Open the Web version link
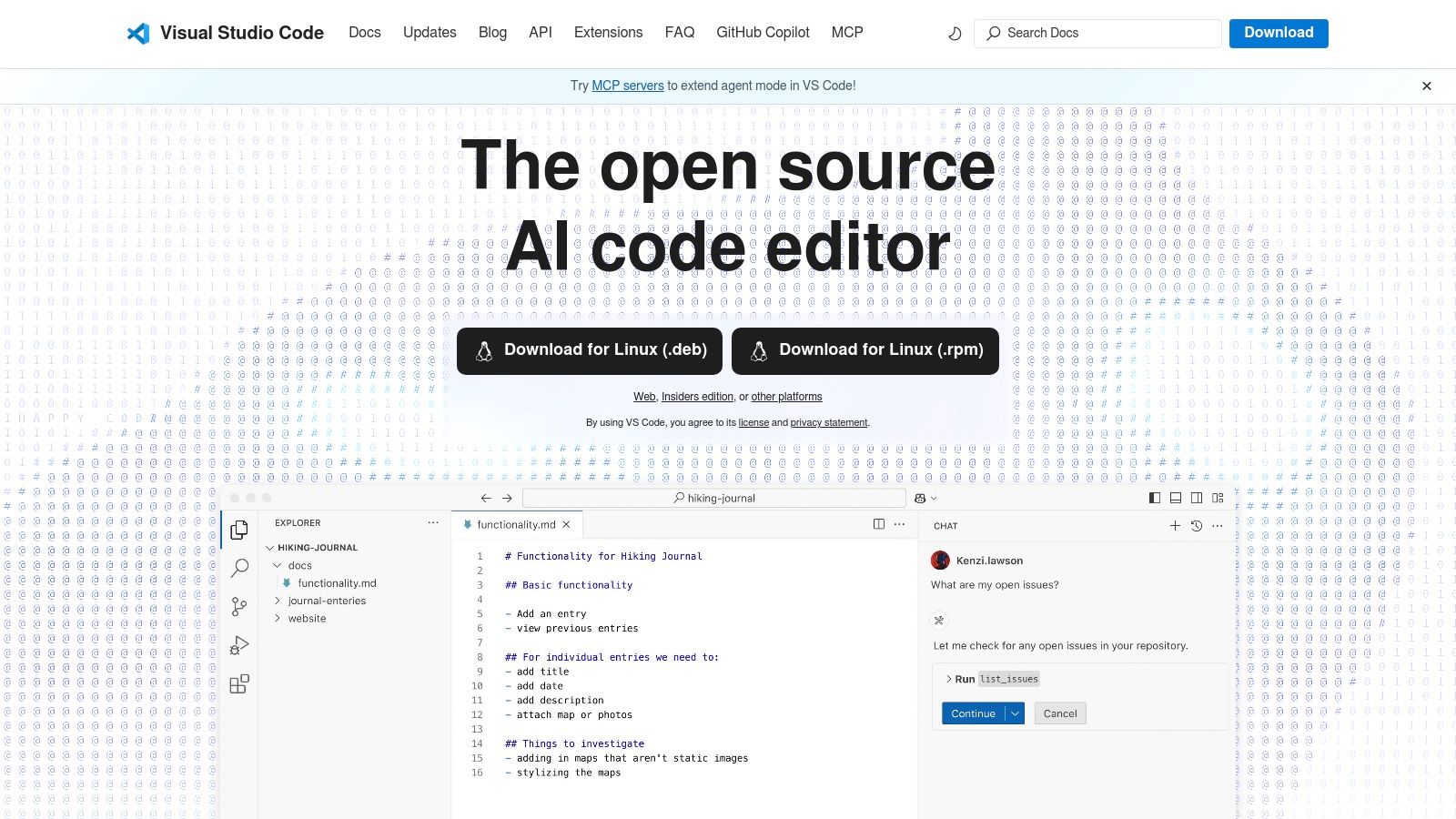The image size is (1456, 819). click(x=644, y=397)
